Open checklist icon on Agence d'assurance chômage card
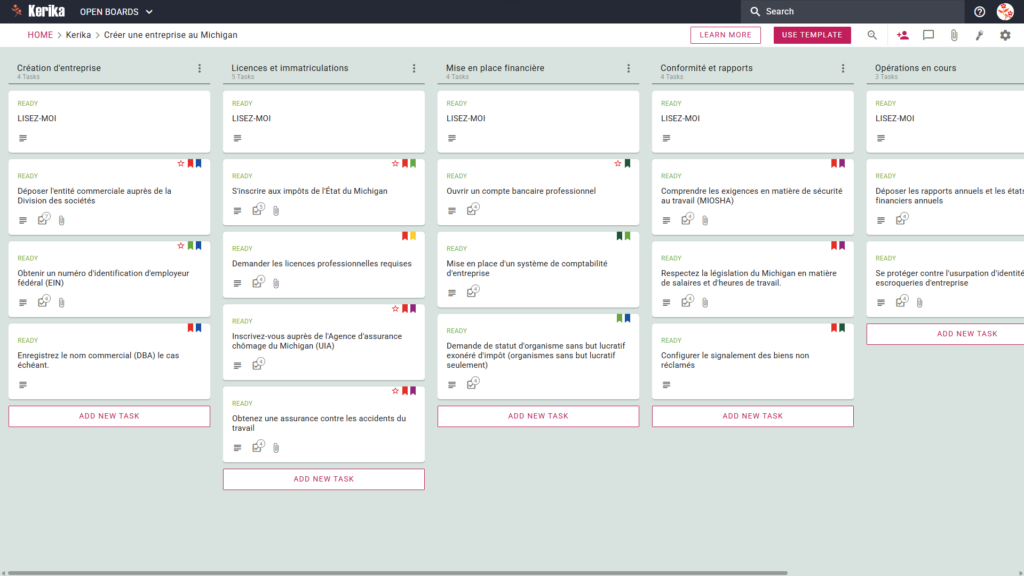Image resolution: width=1024 pixels, height=576 pixels. 258,364
